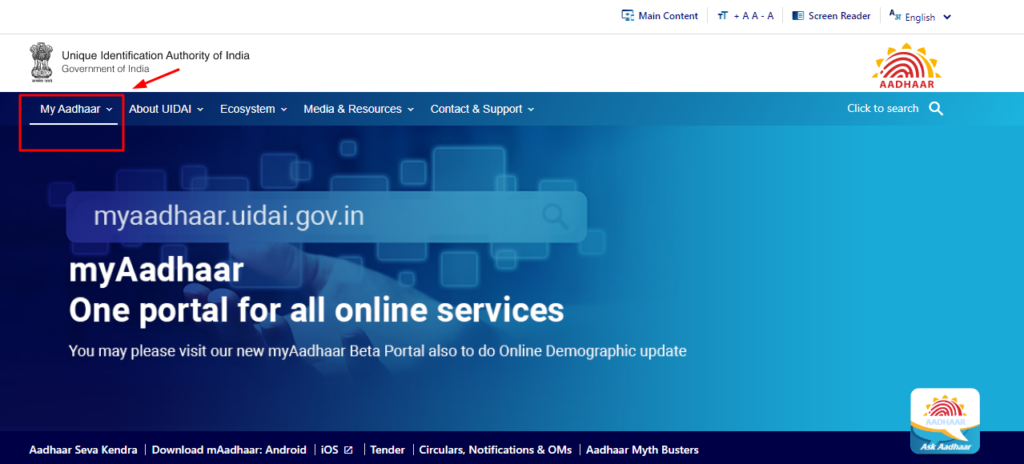This screenshot has height=464, width=1024.
Task: Expand the Contact & Support chevron
Action: click(x=531, y=110)
